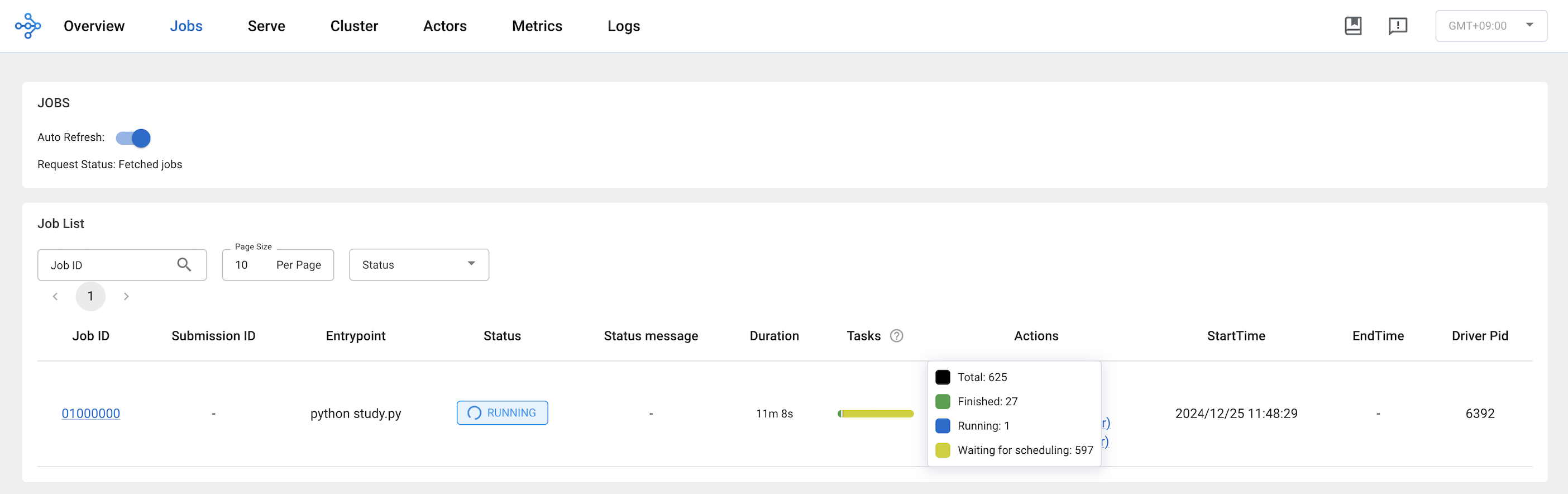The image size is (1568, 494).
Task: Click the Tasks help question-mark icon
Action: (896, 336)
